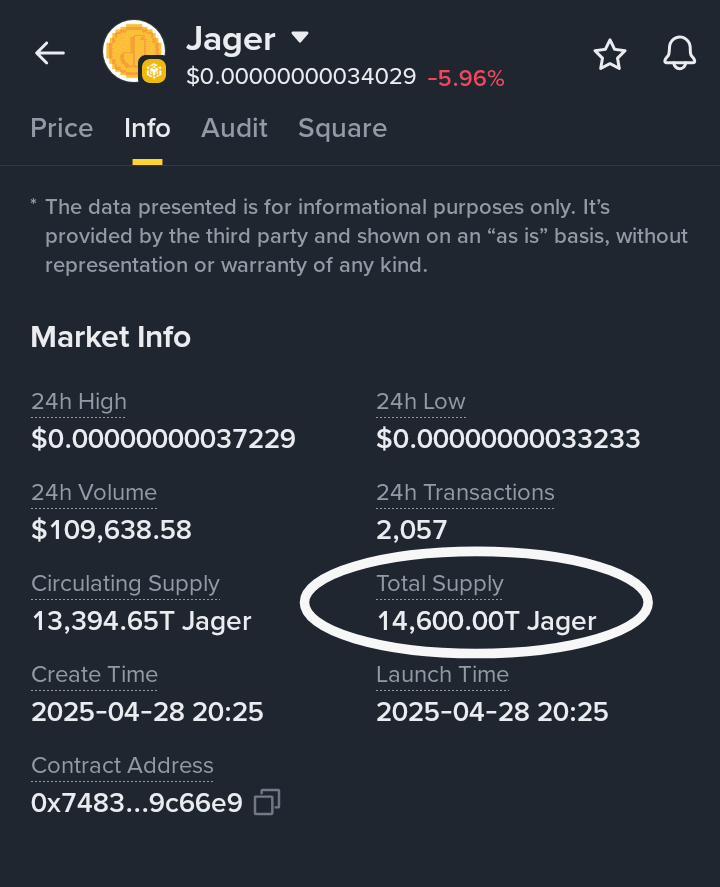Tap the 0x7483...9c66e9 address text
Viewport: 720px width, 887px height.
[137, 803]
